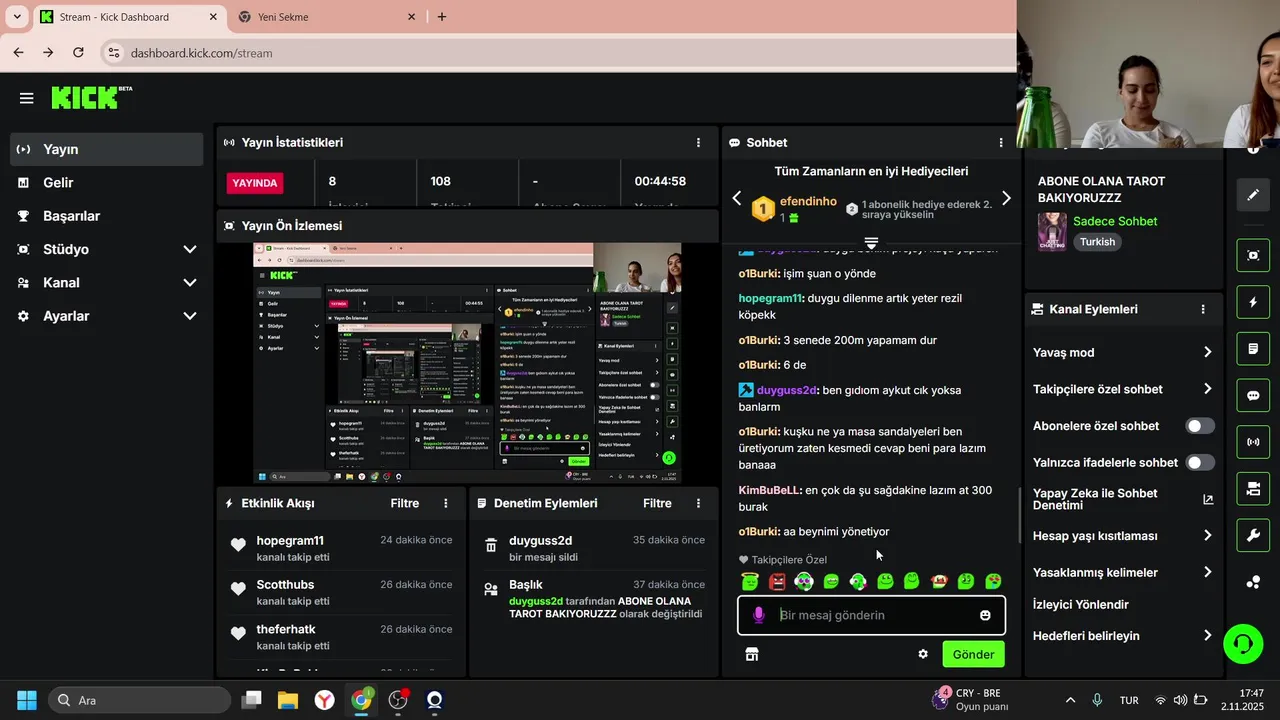
Task: Open the lightning bolt activity widget icon
Action: tap(1253, 302)
